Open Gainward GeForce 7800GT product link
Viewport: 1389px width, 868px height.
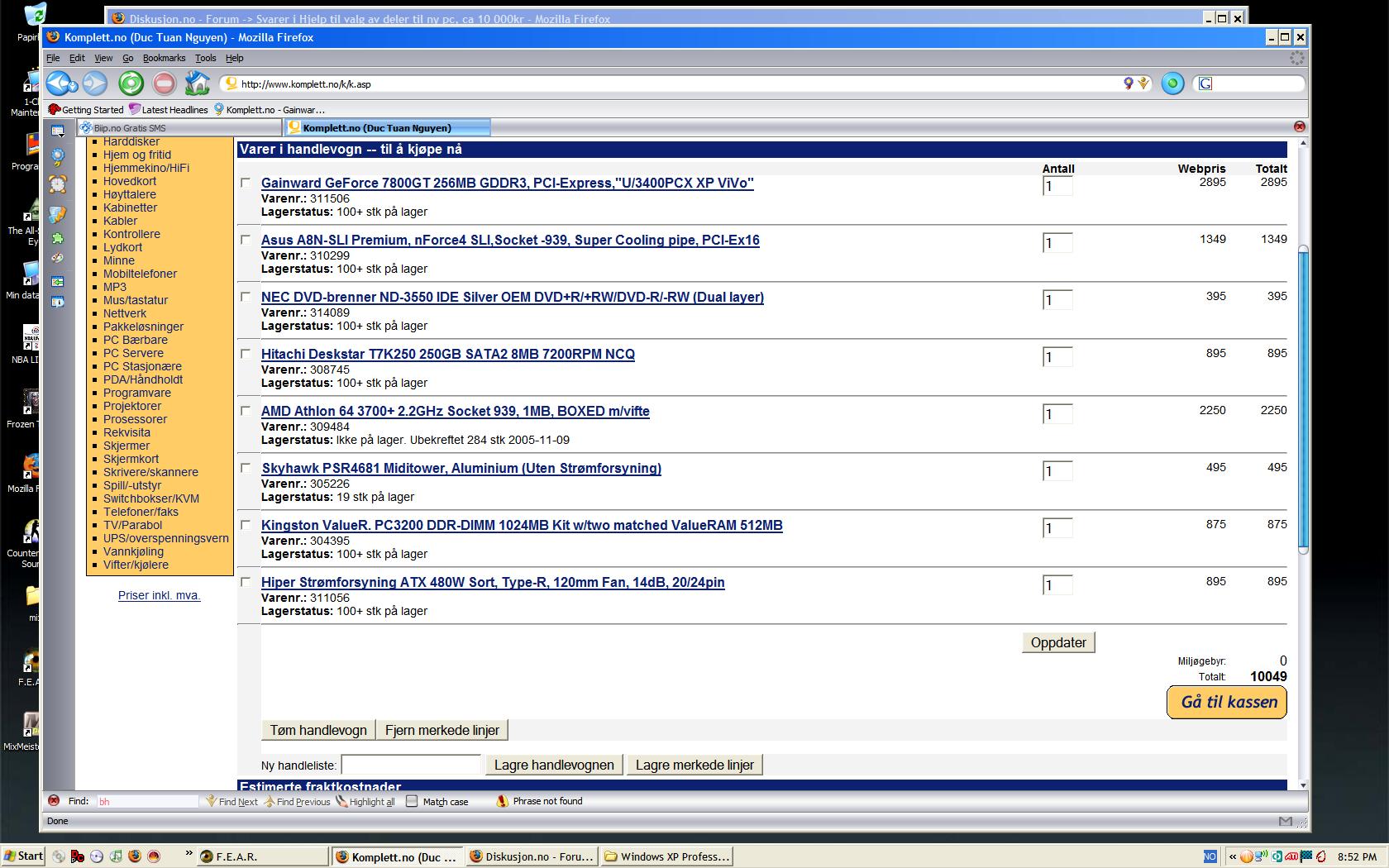(508, 183)
